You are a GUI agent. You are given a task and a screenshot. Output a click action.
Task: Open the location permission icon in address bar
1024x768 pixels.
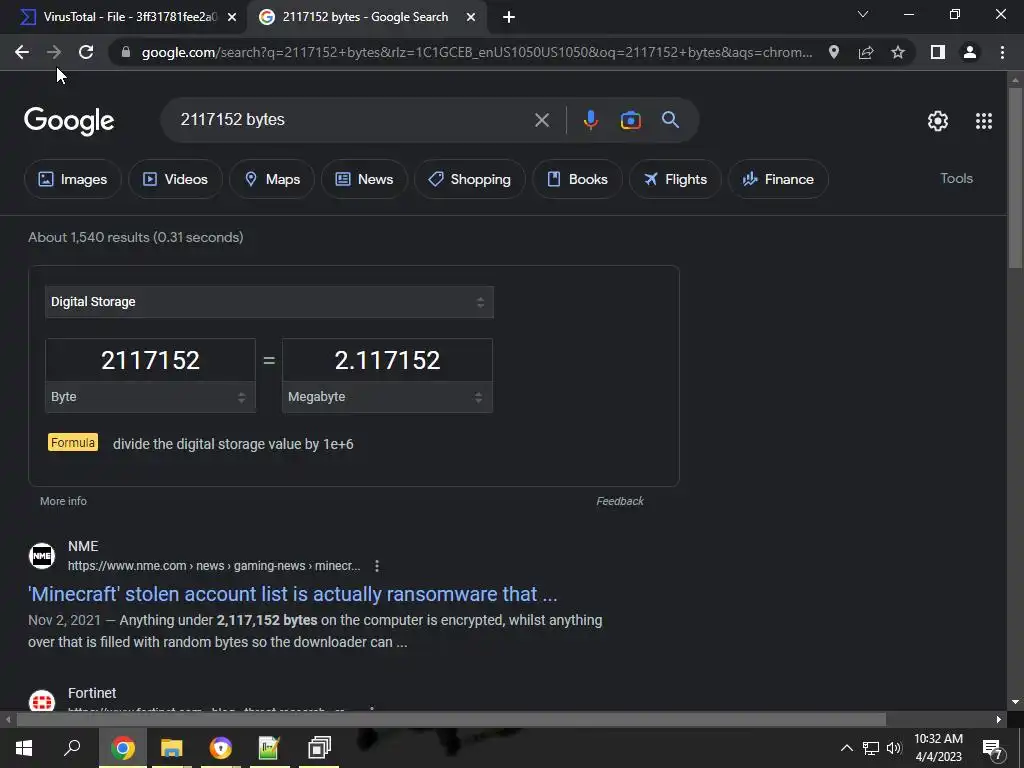click(834, 52)
